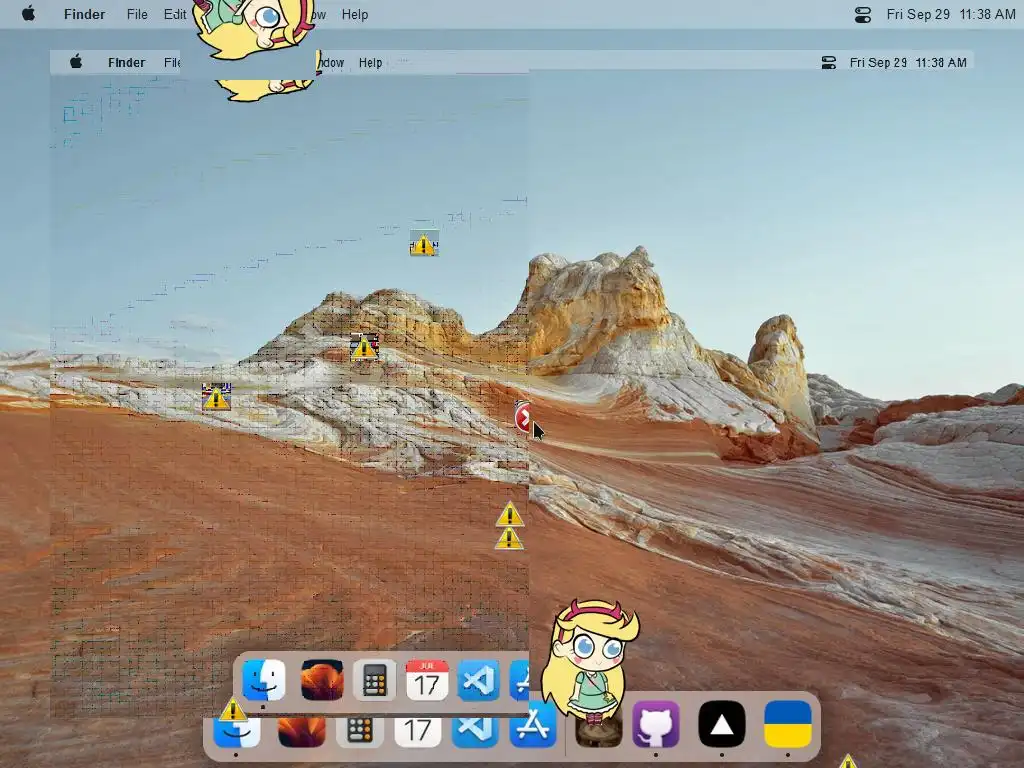Launch VS Code from the bottom dock
The image size is (1024, 768).
pyautogui.click(x=475, y=731)
